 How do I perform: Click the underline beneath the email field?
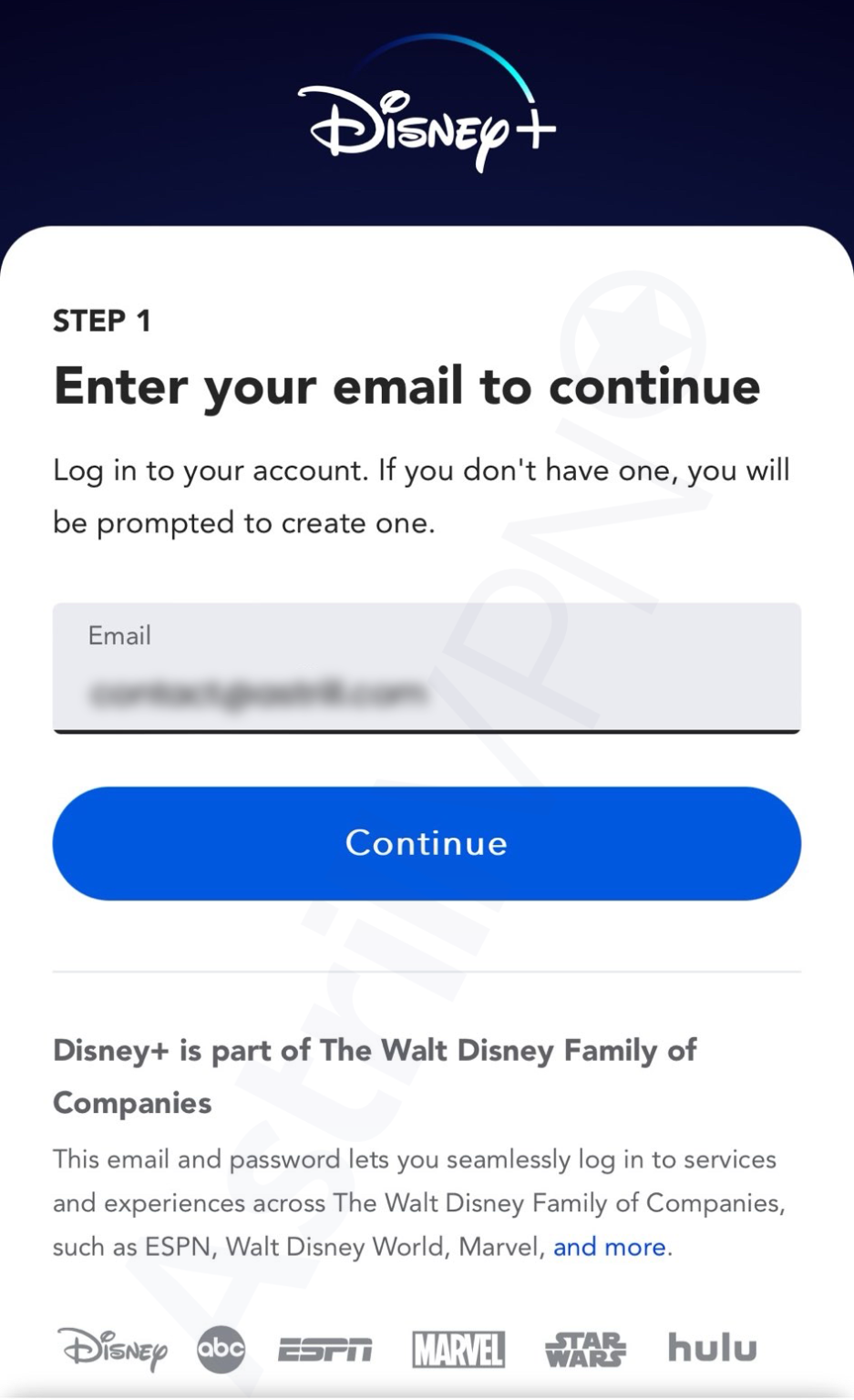425,729
